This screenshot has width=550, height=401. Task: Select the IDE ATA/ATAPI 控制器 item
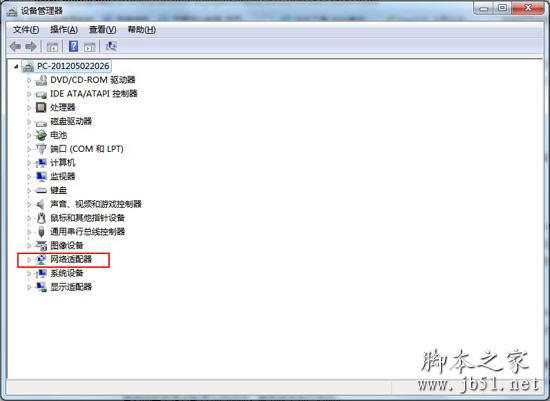click(94, 94)
